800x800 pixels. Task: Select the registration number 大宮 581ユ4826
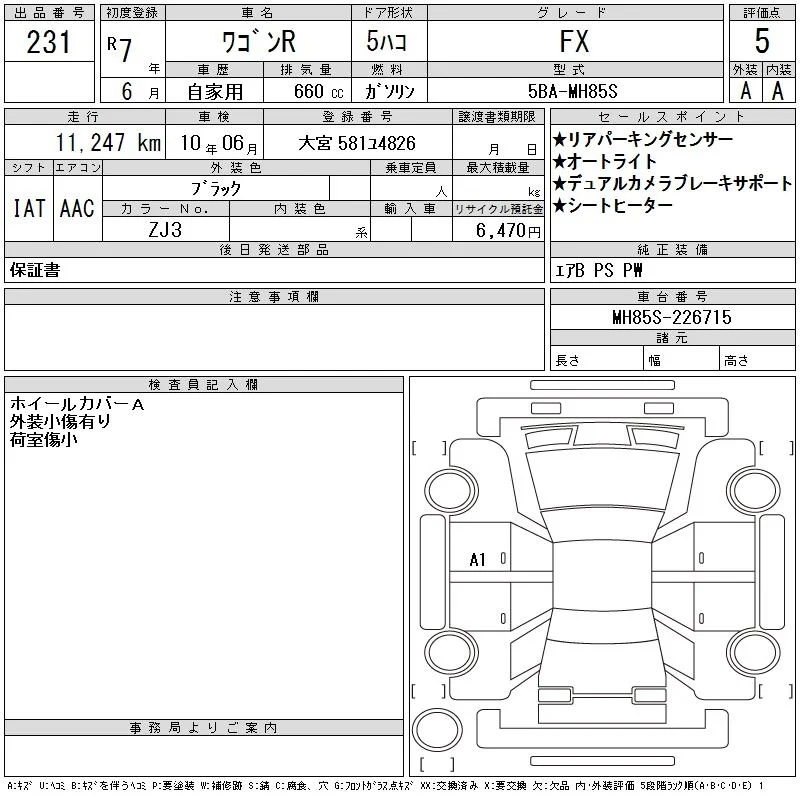(x=357, y=143)
